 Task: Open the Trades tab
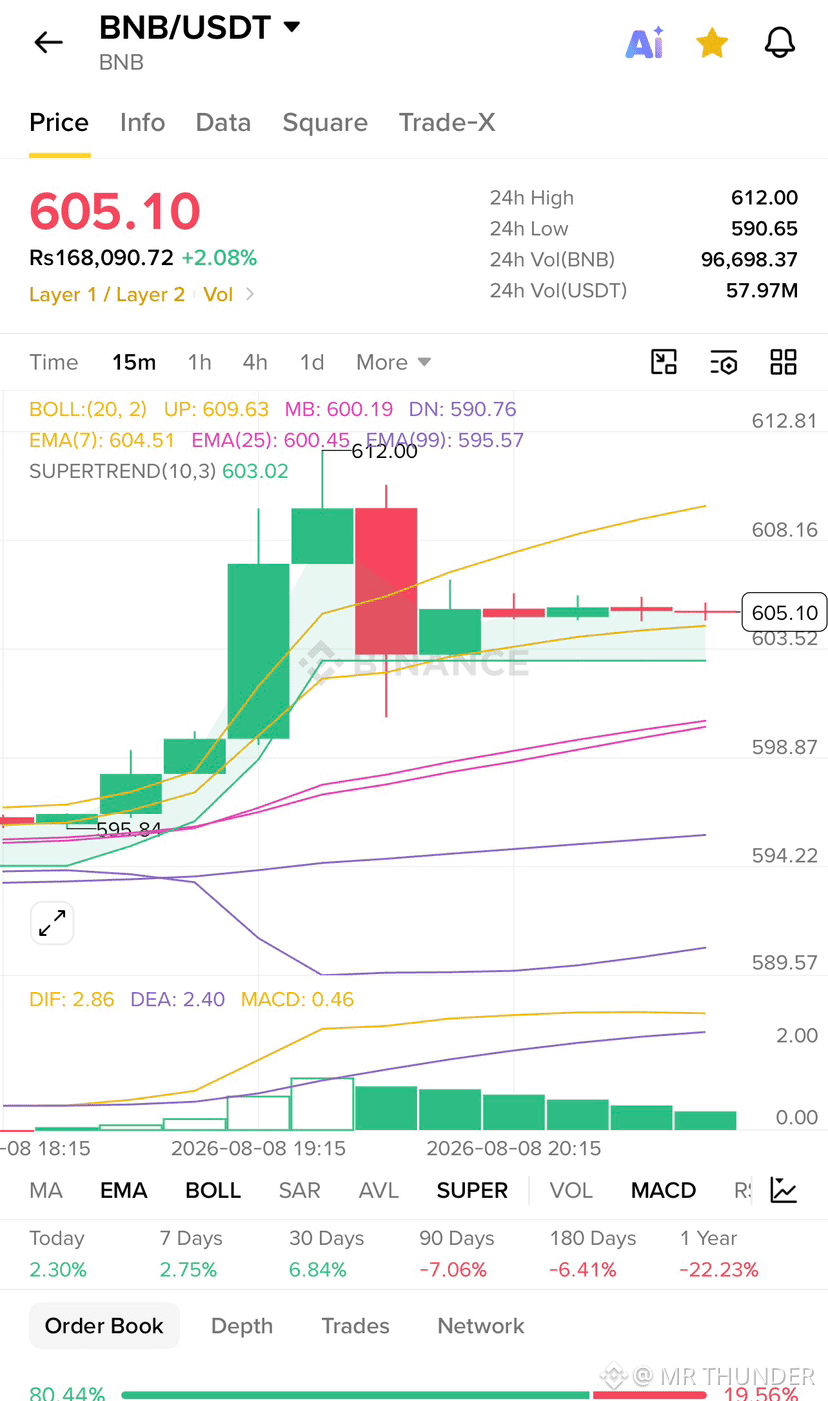click(355, 1326)
